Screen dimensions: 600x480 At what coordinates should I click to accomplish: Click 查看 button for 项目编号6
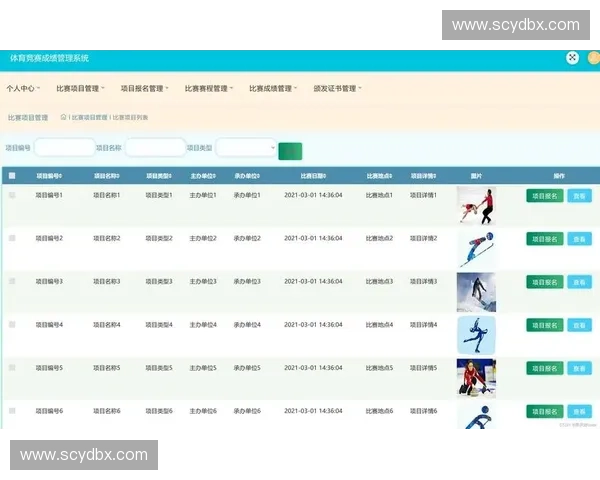[x=579, y=412]
